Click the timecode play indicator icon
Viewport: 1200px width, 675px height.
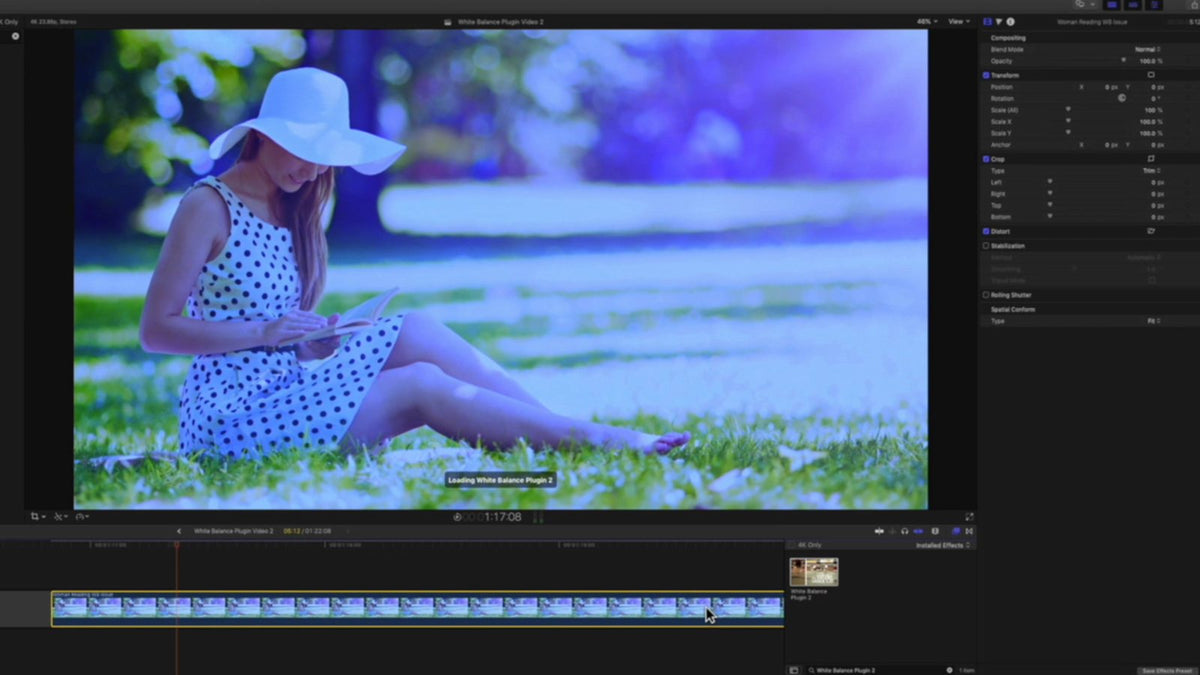tap(457, 517)
